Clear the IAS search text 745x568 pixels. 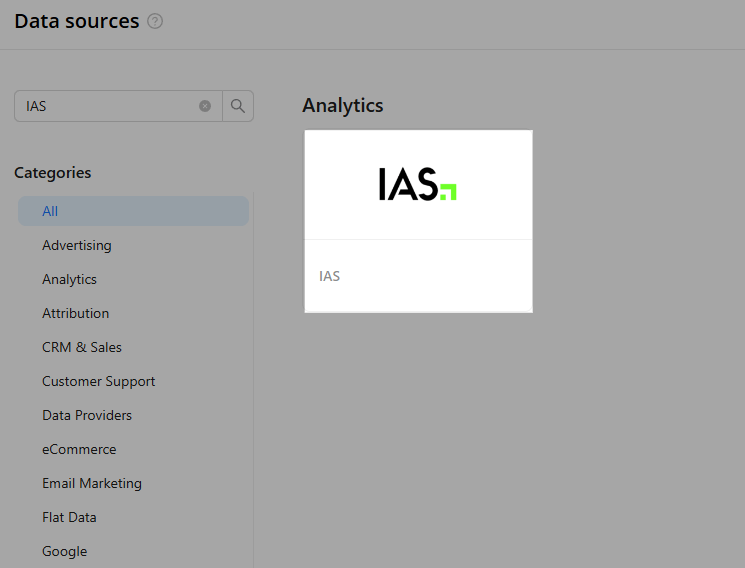coord(205,106)
